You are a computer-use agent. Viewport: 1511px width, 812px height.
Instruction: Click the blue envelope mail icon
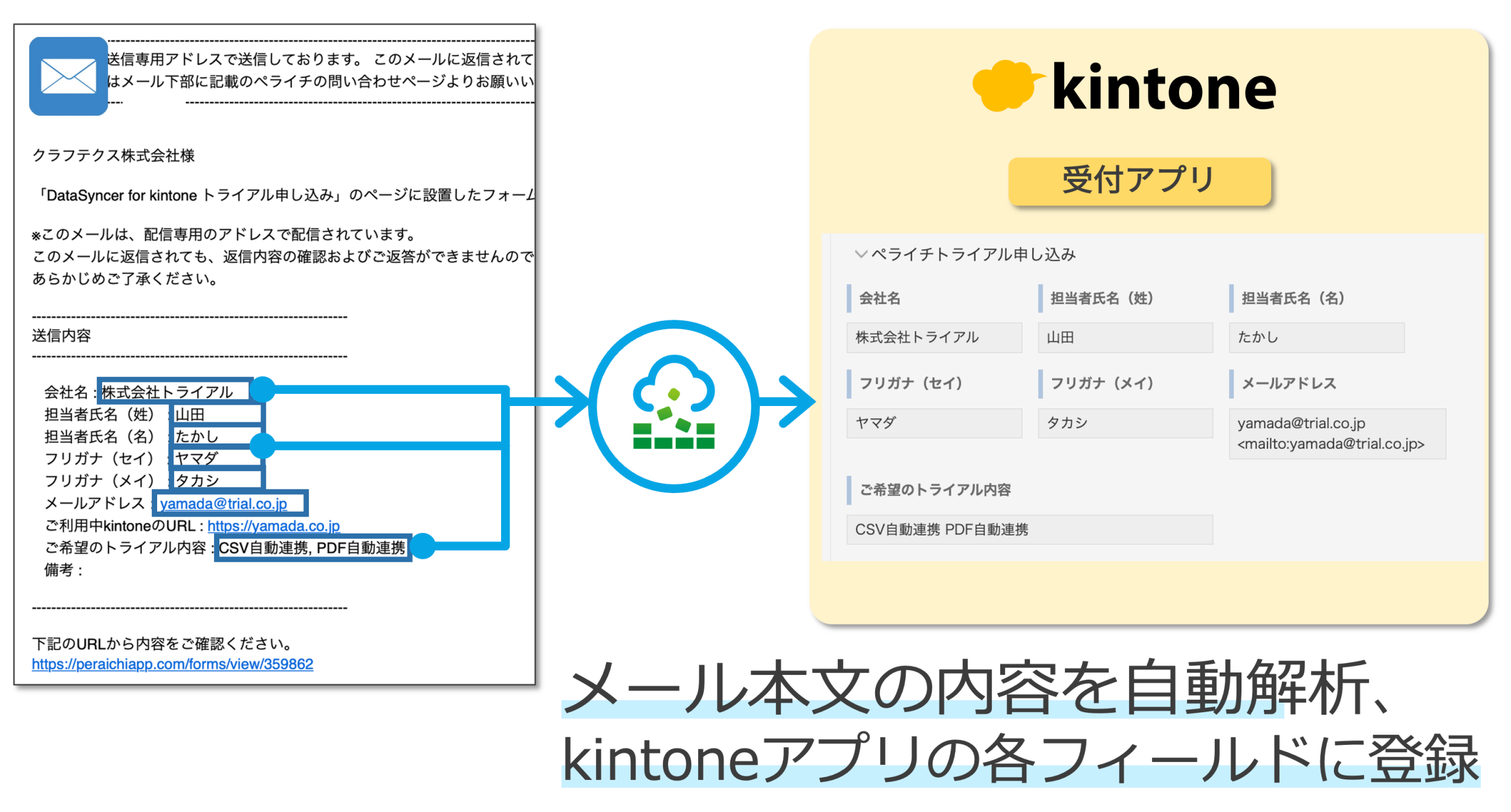(68, 76)
